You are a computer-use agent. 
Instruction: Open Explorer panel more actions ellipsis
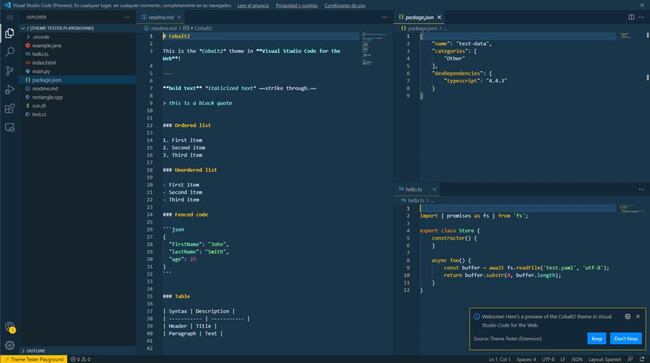[127, 17]
